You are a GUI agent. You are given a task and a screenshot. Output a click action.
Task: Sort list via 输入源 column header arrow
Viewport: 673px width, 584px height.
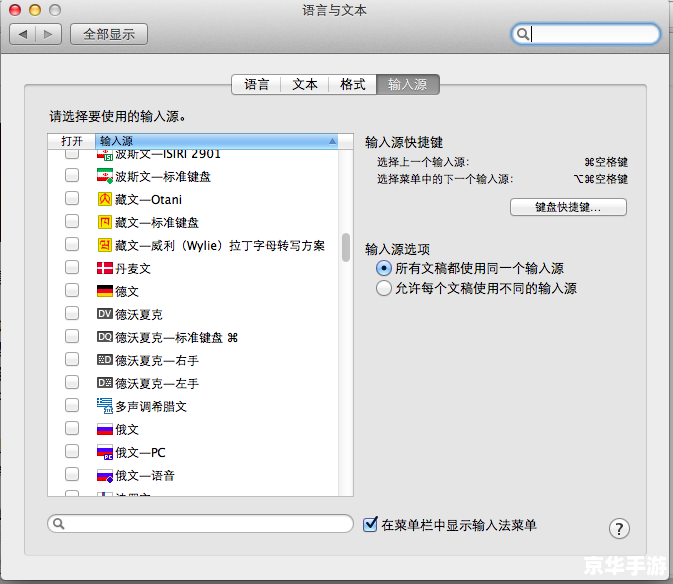coord(332,141)
